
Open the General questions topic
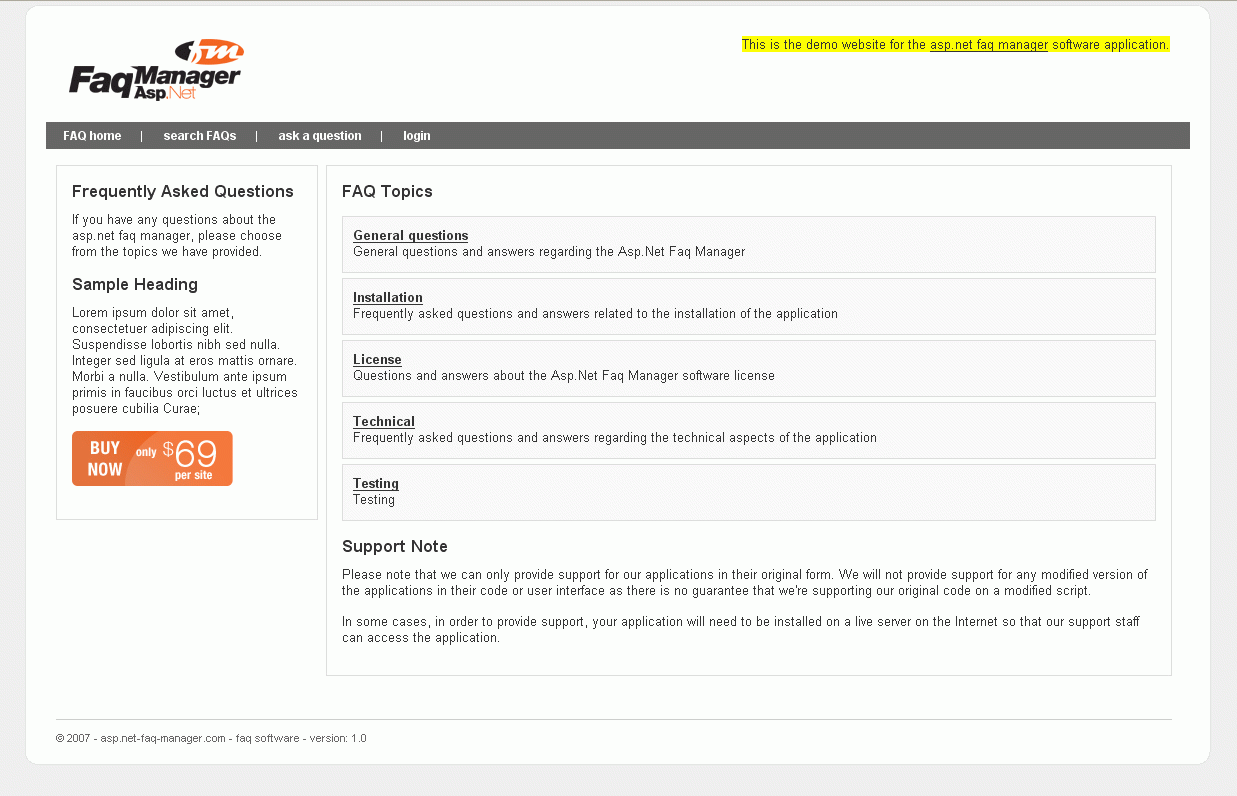pyautogui.click(x=411, y=236)
